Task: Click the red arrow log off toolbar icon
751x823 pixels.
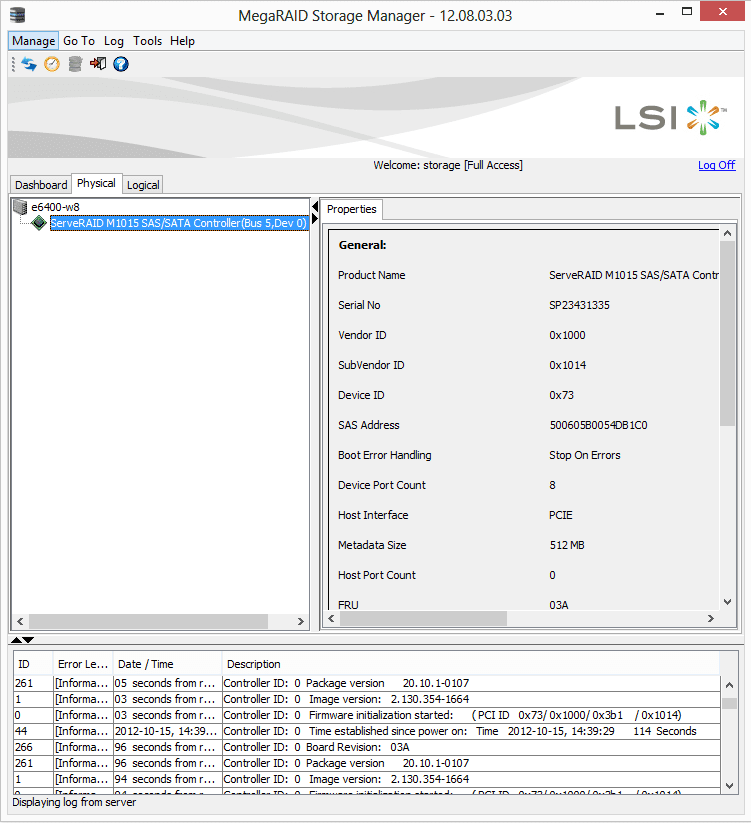Action: tap(98, 64)
